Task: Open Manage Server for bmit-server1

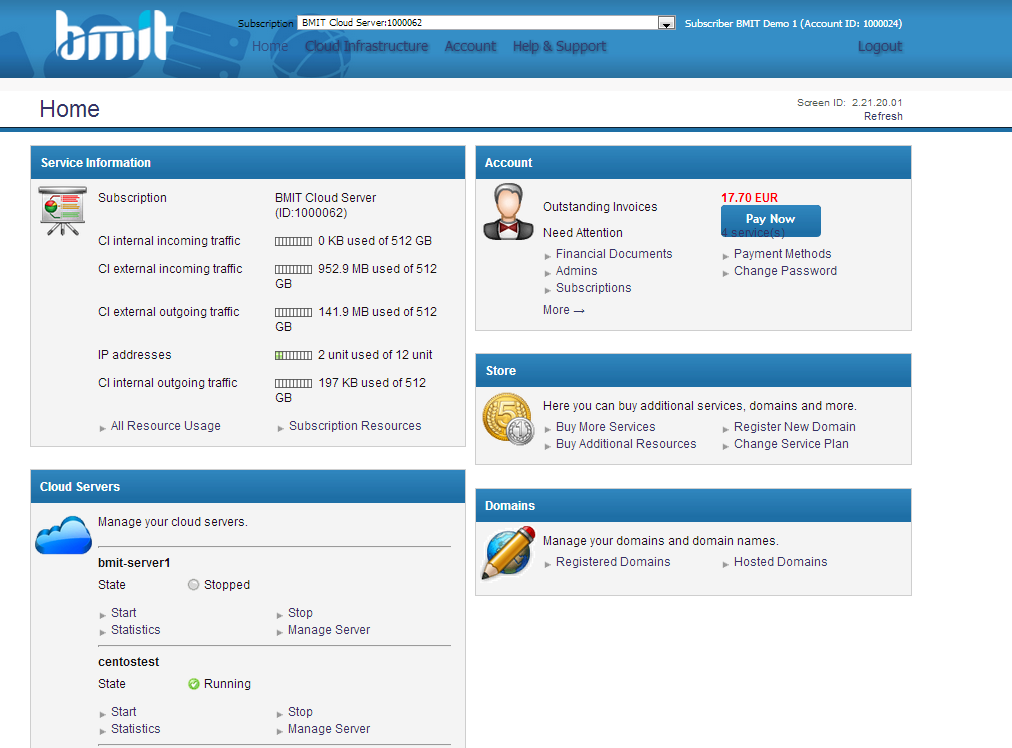Action: pyautogui.click(x=329, y=630)
